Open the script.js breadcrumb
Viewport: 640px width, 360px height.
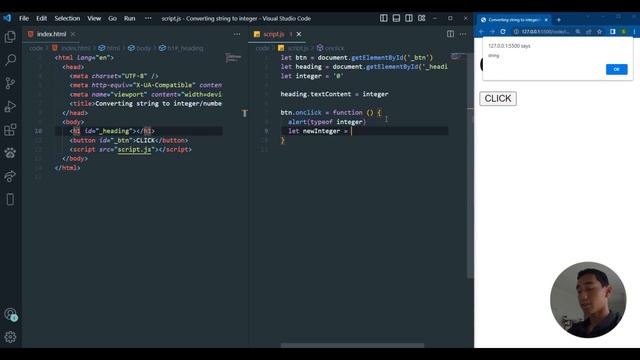(293, 48)
